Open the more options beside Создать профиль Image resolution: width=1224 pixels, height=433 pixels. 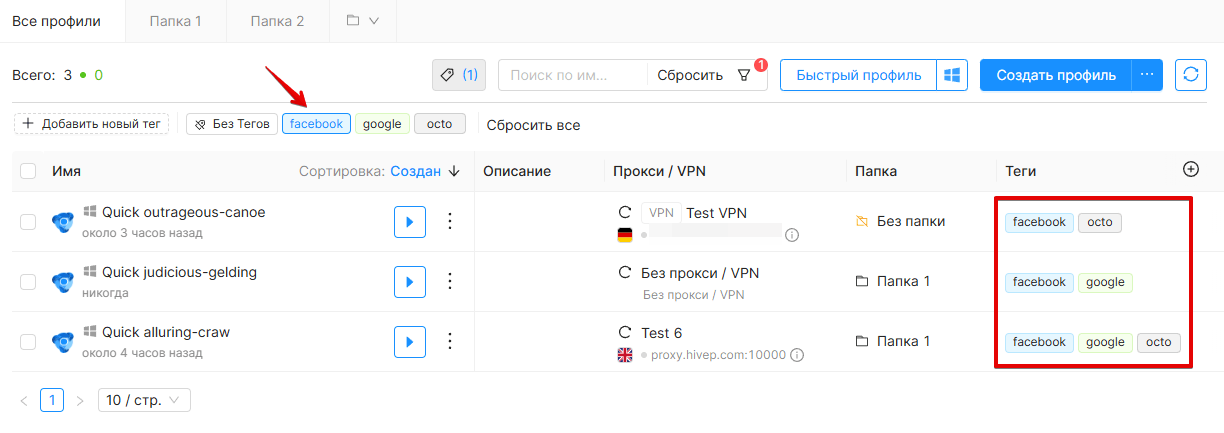[x=1147, y=75]
